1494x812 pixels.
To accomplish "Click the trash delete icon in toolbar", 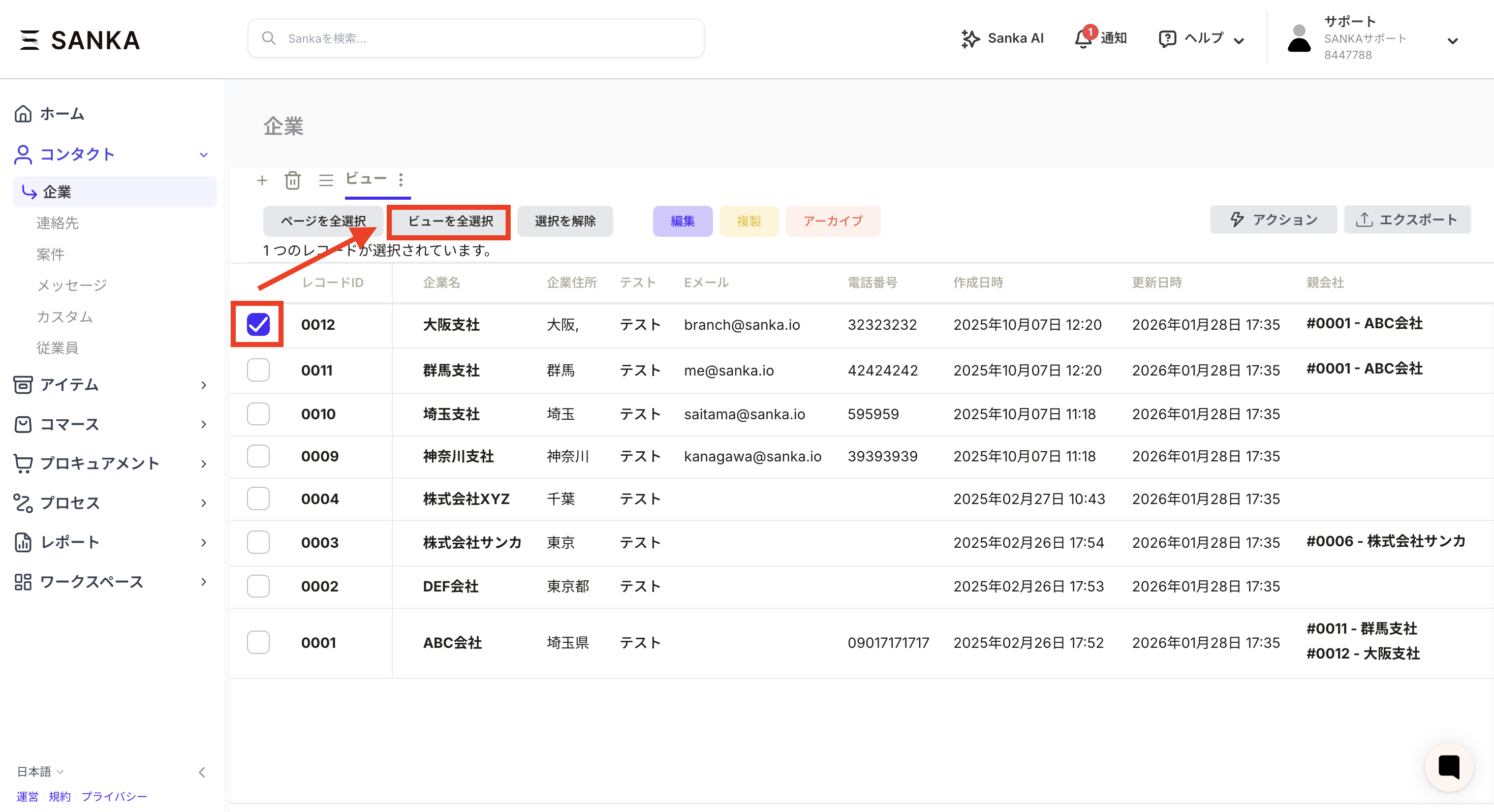I will click(292, 180).
